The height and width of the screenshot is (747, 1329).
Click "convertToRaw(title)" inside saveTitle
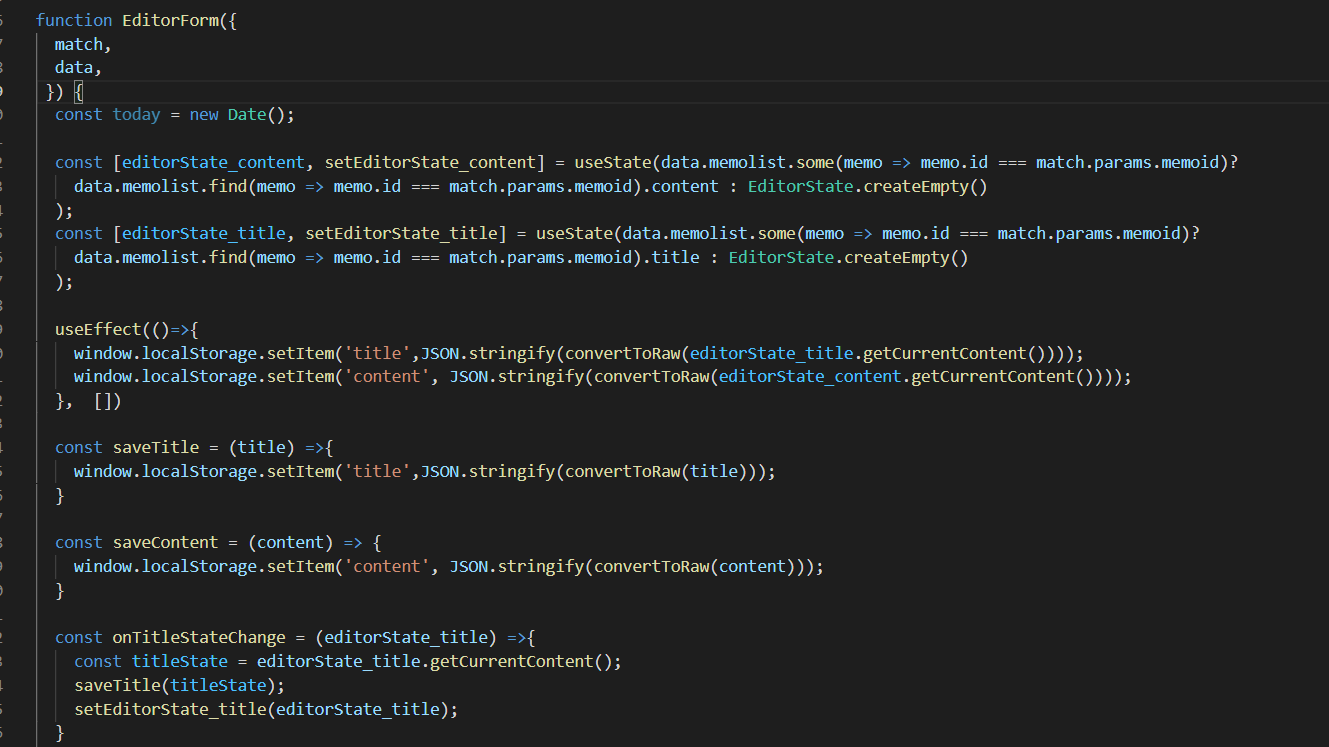click(x=657, y=472)
